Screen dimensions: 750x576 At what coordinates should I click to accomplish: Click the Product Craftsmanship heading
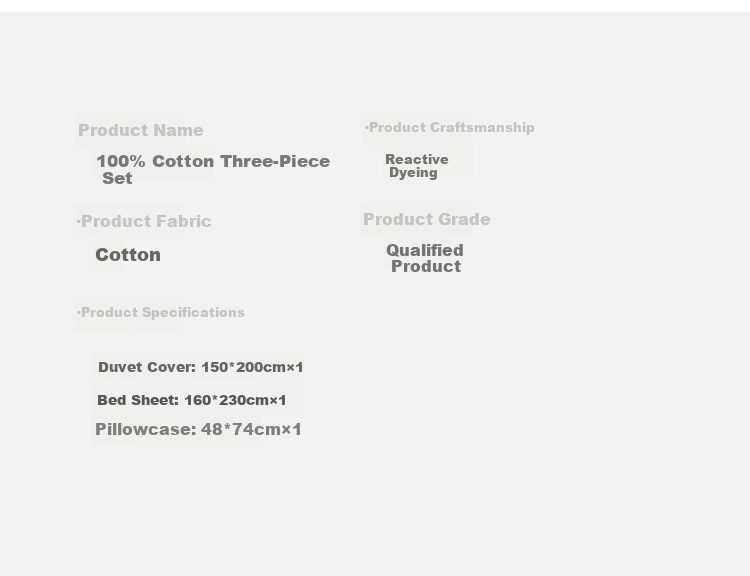point(452,127)
